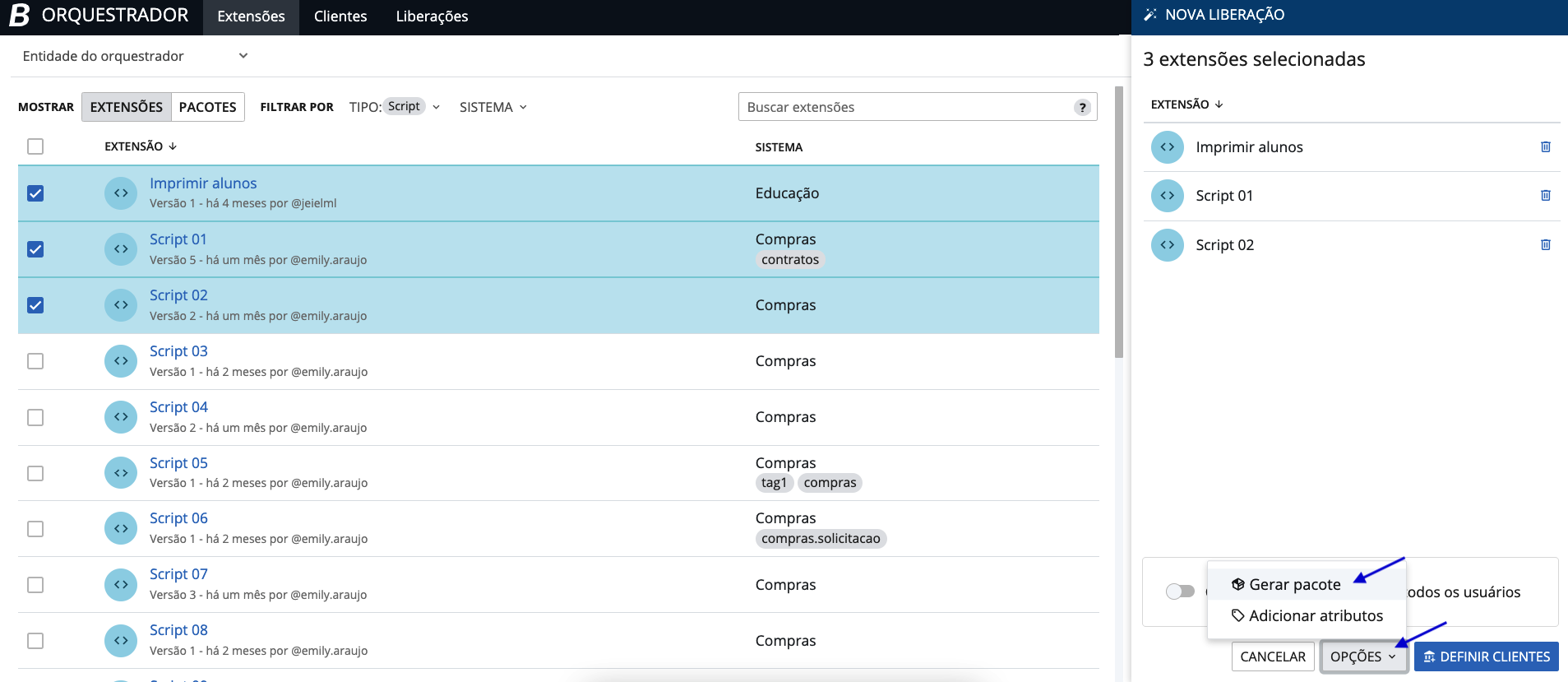Remove Imprimir alunos with its trash icon
Screen dimensions: 1568x682
pos(1546,146)
